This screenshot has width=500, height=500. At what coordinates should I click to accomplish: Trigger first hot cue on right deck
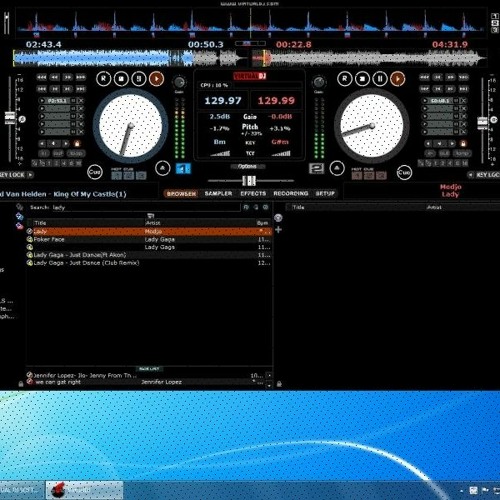(357, 176)
